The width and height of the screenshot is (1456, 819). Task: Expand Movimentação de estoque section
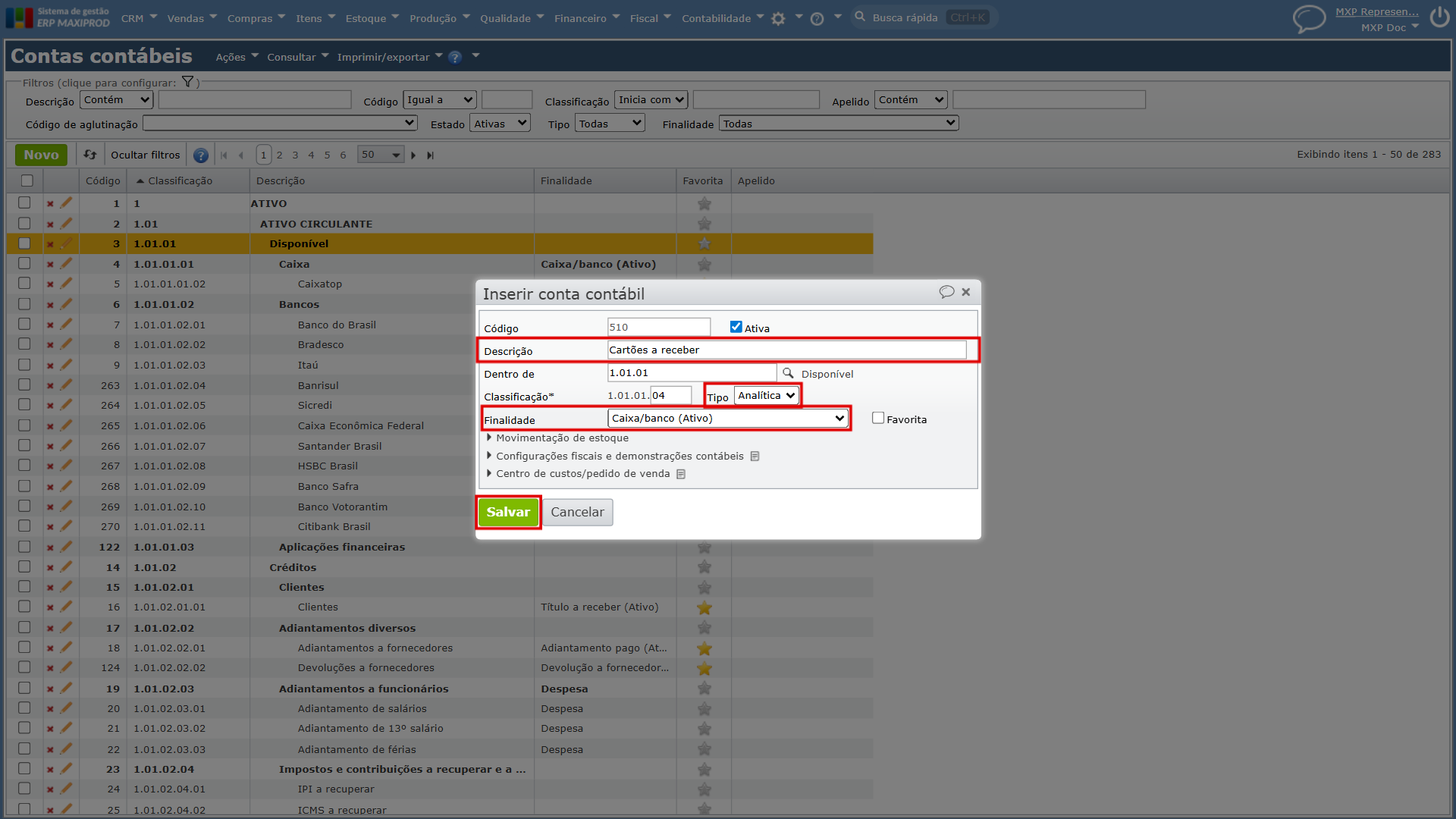[557, 438]
